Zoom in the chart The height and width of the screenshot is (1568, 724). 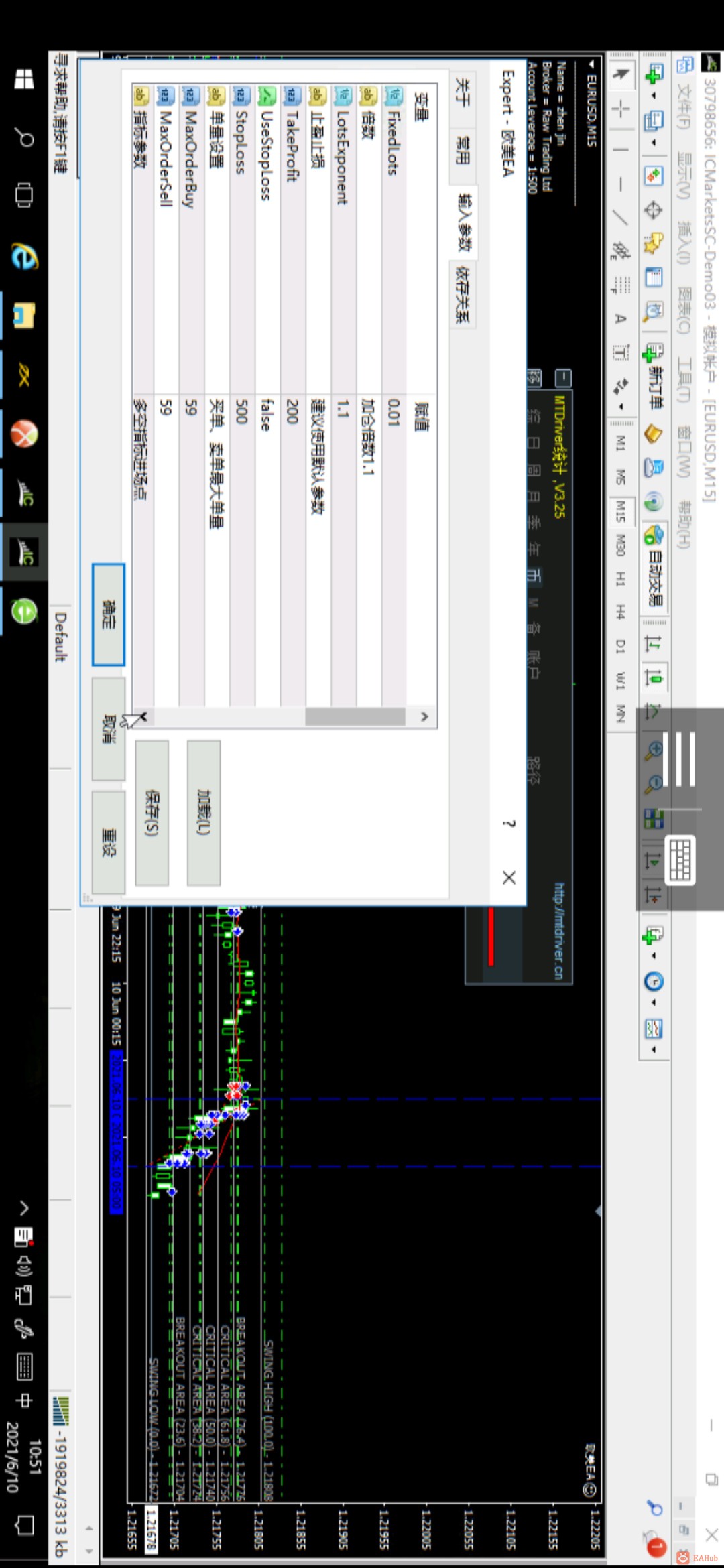654,750
